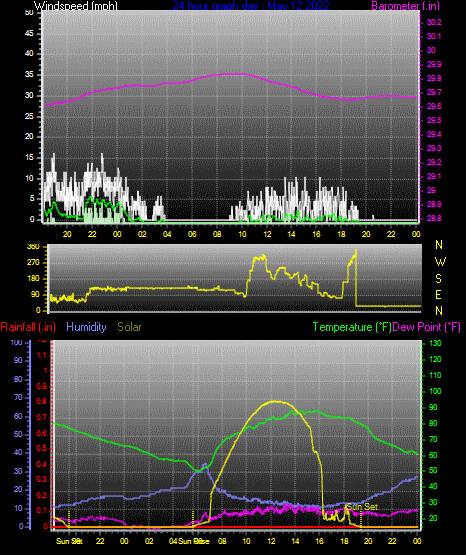
Task: Click wind direction axis value 360
Action: click(33, 247)
